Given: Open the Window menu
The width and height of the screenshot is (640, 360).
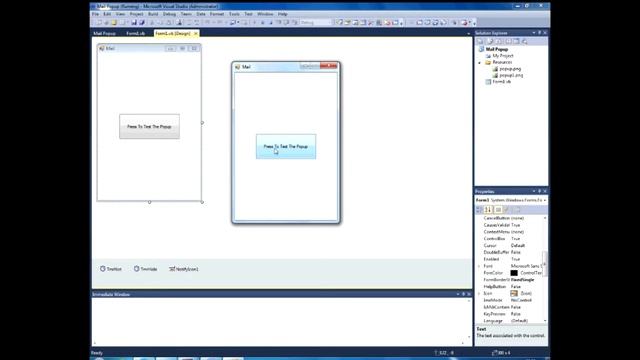Looking at the screenshot, I should tap(265, 14).
